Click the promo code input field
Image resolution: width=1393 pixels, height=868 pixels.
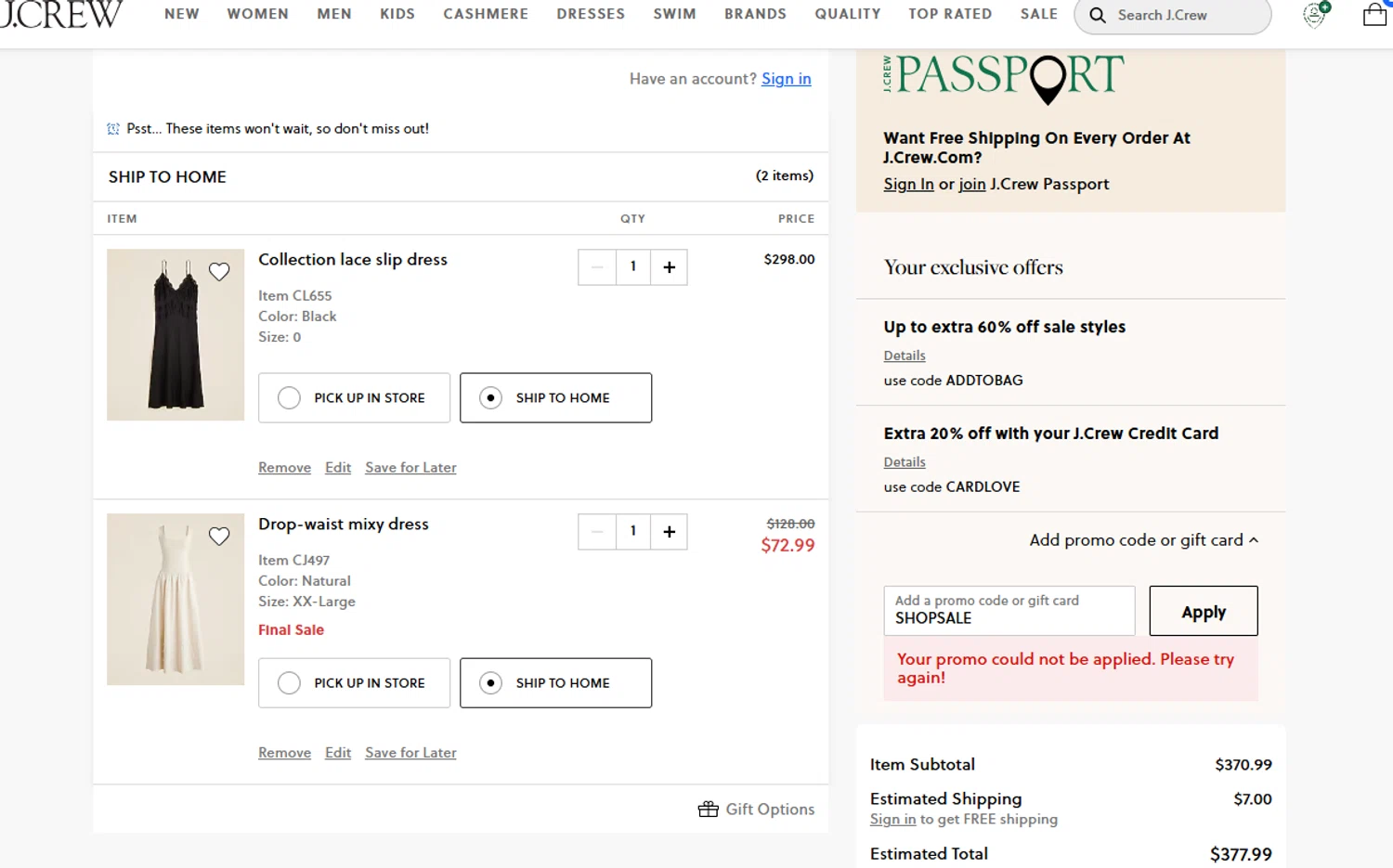[1009, 611]
